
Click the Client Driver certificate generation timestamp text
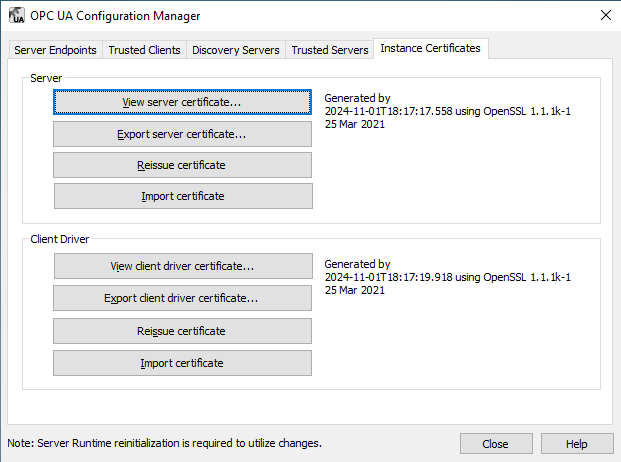click(x=447, y=277)
